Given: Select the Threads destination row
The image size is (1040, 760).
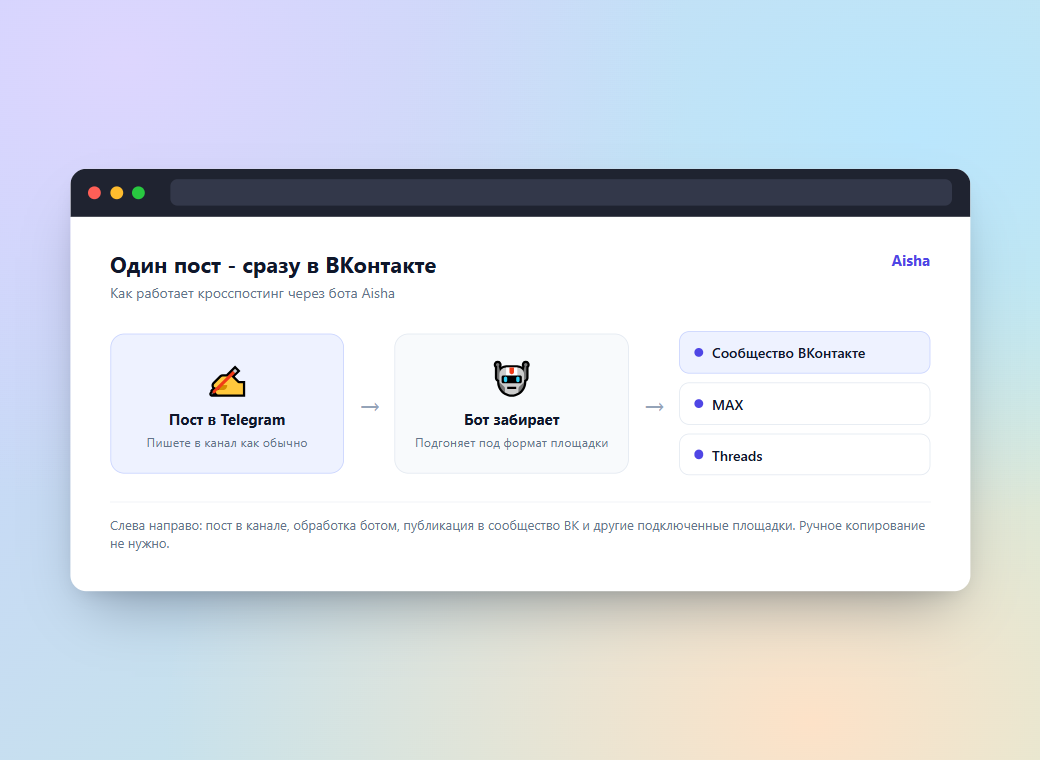Looking at the screenshot, I should click(805, 455).
